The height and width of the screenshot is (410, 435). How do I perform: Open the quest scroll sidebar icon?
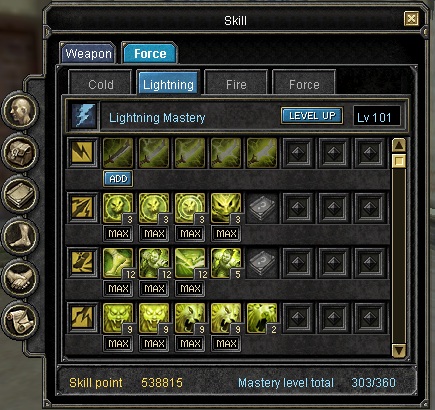[20, 320]
